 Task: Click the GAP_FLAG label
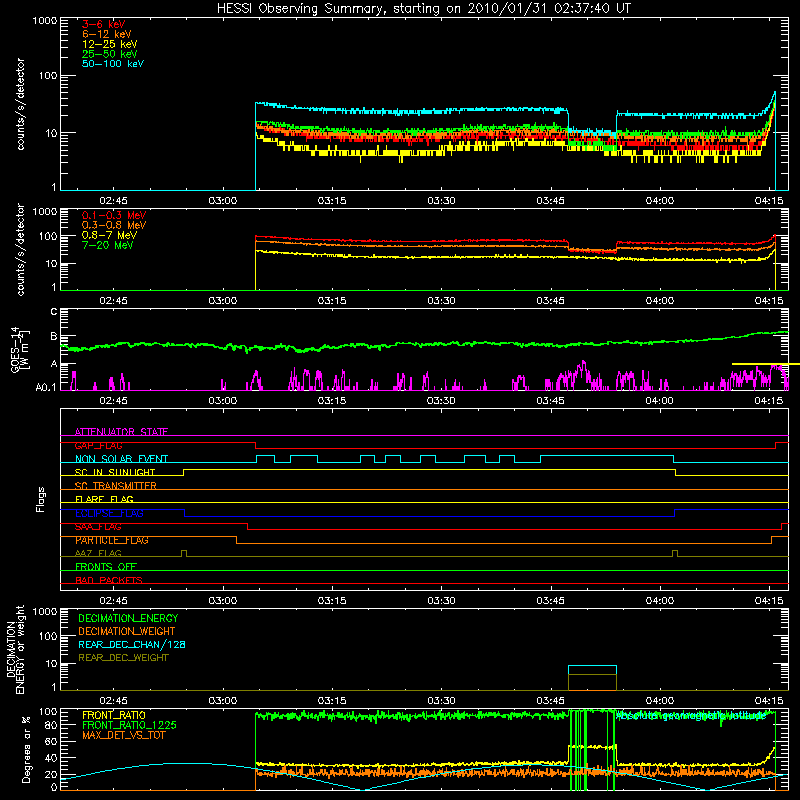coord(98,445)
